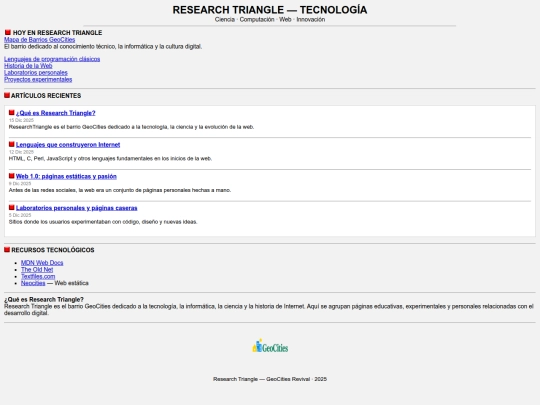Click red icon next to Web 1.0 article
The image size is (540, 405).
pos(11,176)
